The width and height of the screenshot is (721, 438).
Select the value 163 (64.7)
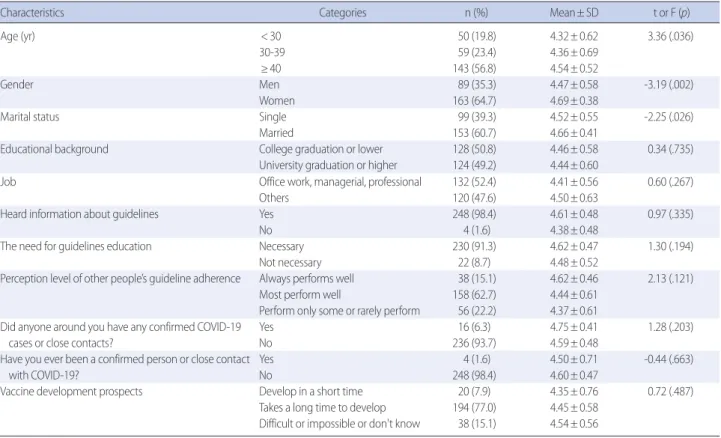tap(475, 101)
